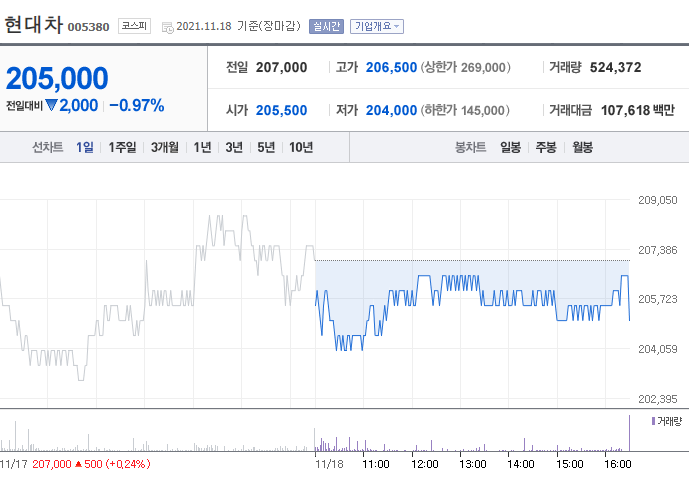The width and height of the screenshot is (689, 479).
Task: Click the down triangle next to 2,000
Action: [x=51, y=105]
